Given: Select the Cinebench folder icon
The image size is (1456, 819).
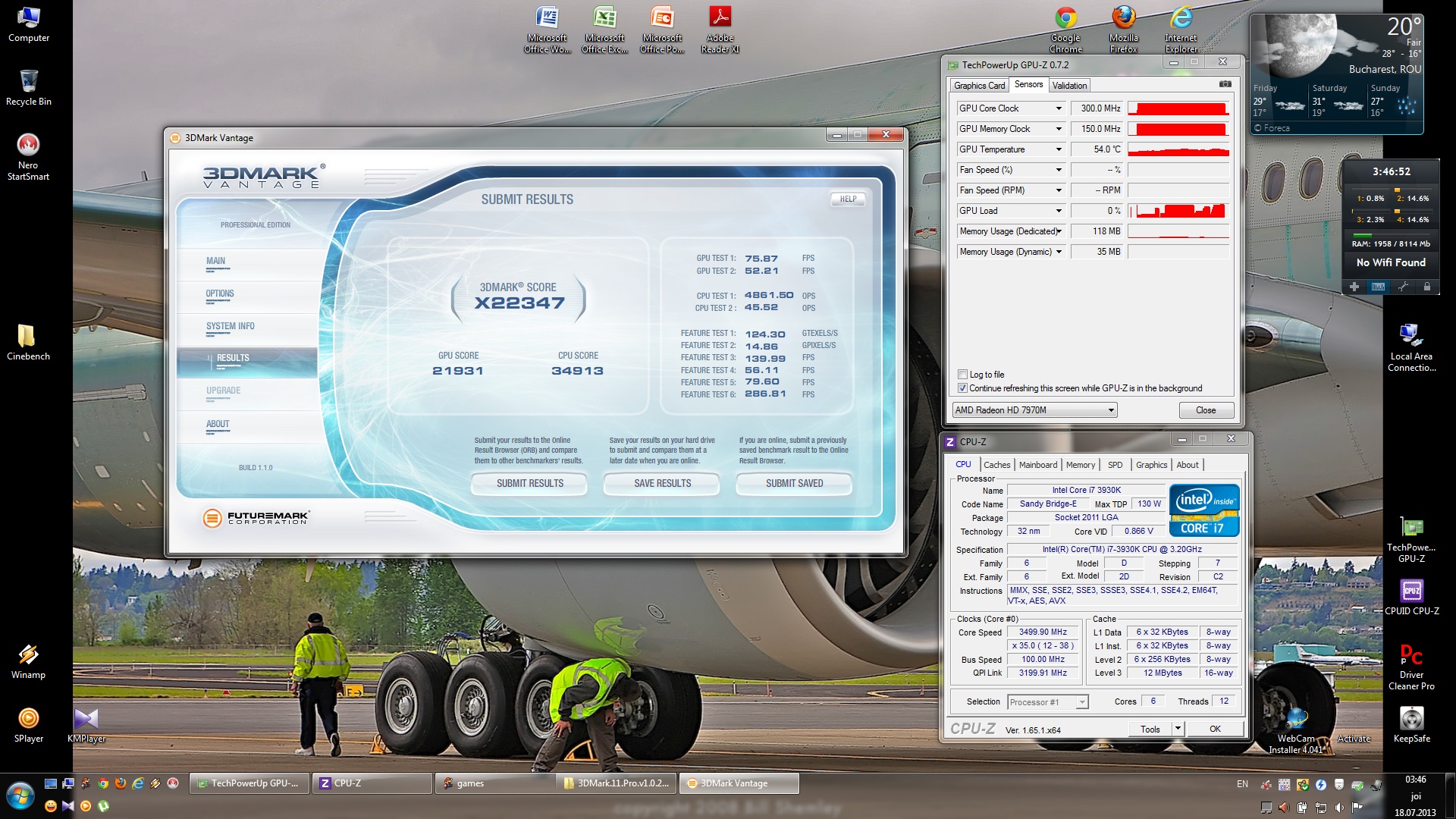Looking at the screenshot, I should click(28, 341).
